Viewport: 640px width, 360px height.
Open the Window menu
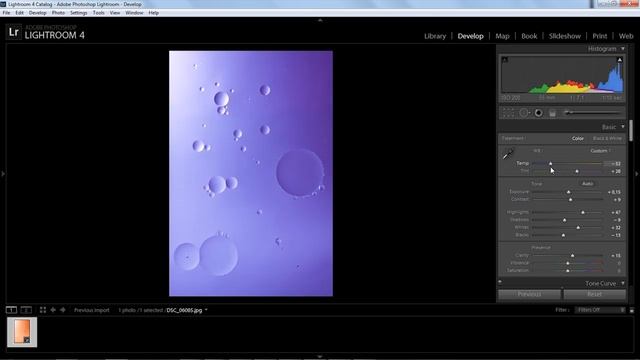click(134, 13)
